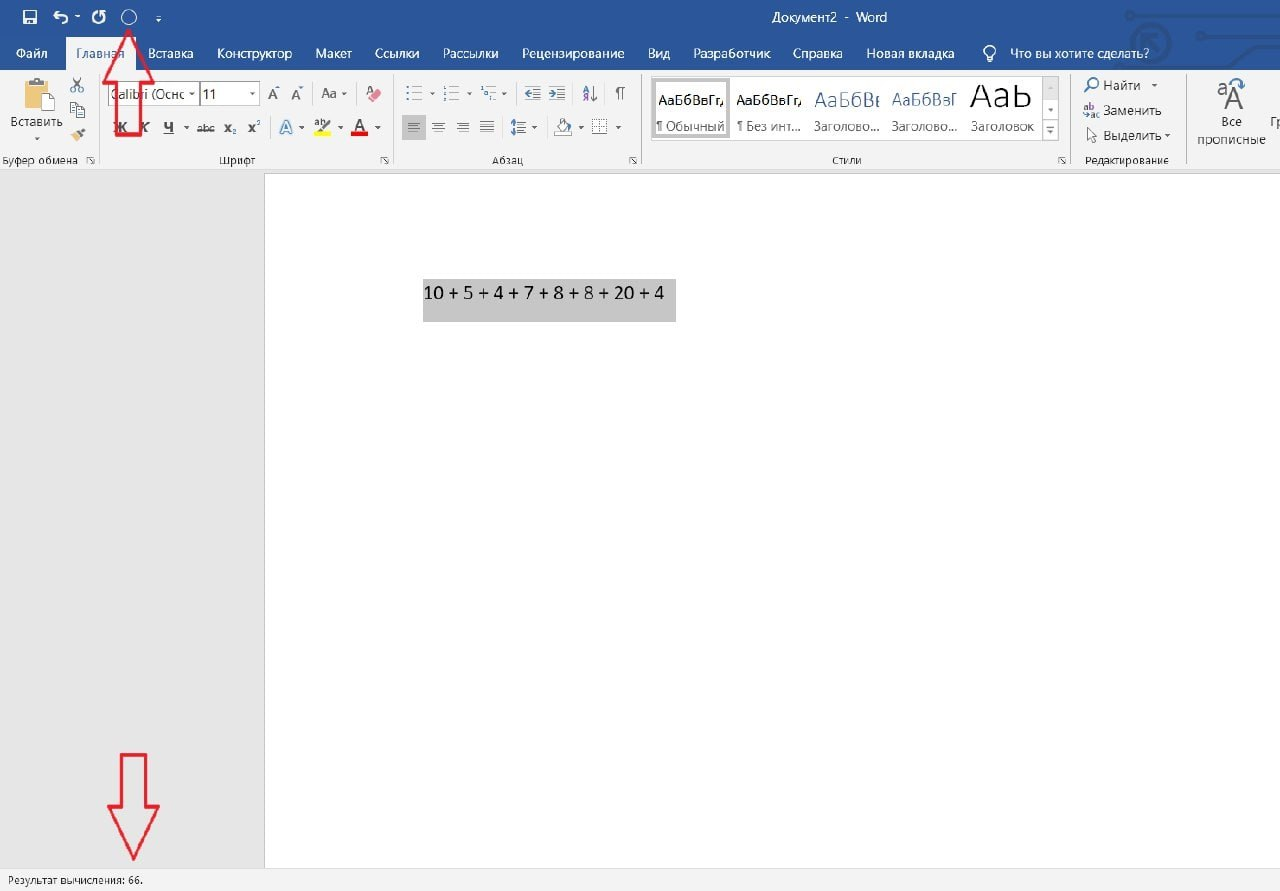Switch to the Вставка ribbon tab
The height and width of the screenshot is (891, 1280).
click(170, 53)
